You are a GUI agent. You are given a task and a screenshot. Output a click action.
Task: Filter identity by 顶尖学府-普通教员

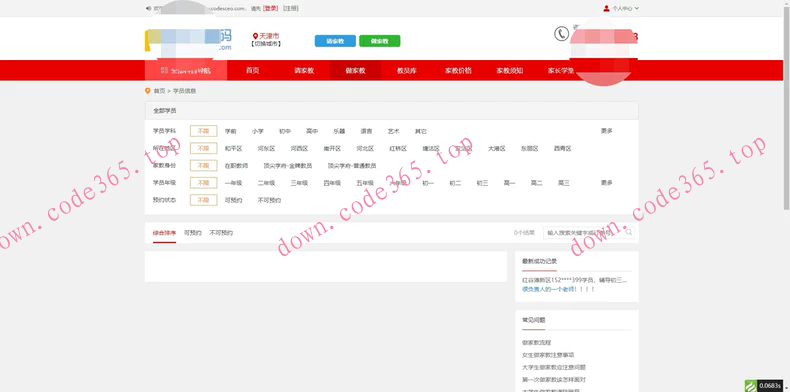352,166
